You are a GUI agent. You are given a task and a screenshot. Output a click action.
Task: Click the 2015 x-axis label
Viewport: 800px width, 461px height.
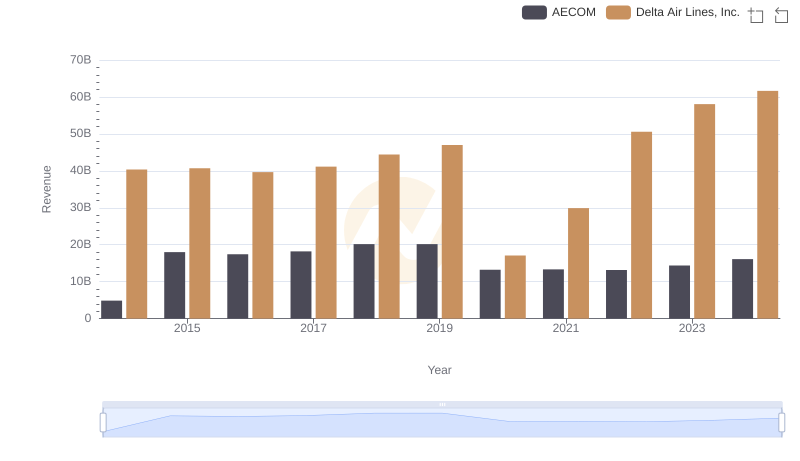(187, 328)
